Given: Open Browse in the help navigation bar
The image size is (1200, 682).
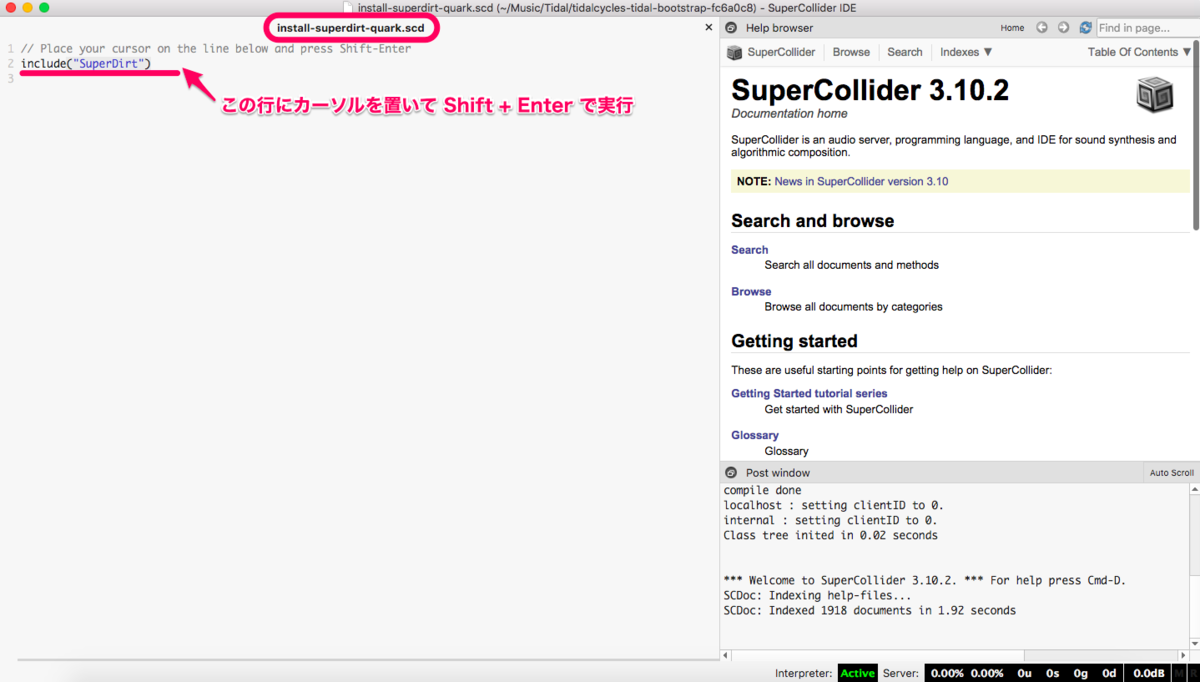Looking at the screenshot, I should click(851, 52).
